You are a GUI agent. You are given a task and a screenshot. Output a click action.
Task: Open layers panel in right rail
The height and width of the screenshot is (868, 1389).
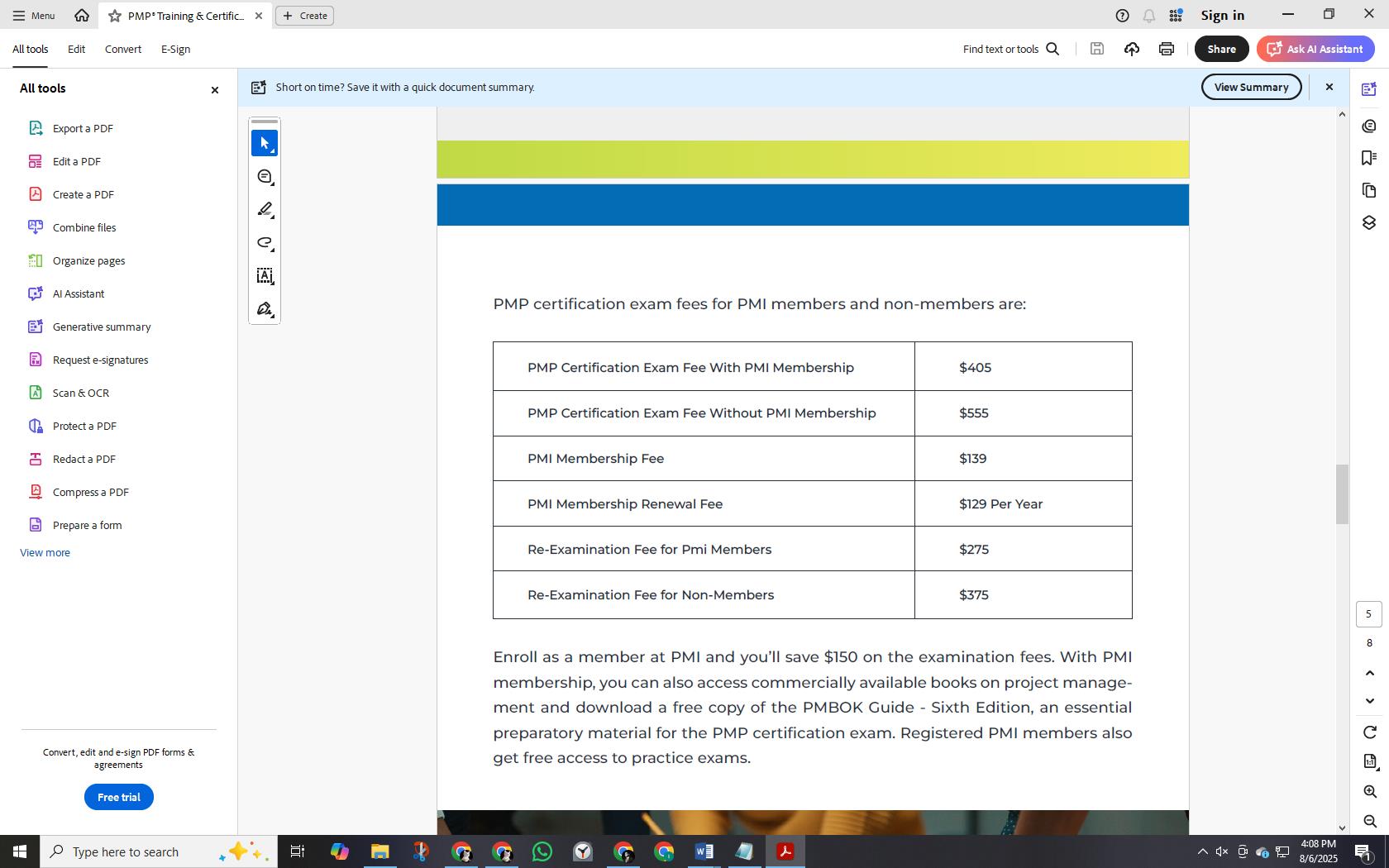point(1369,222)
